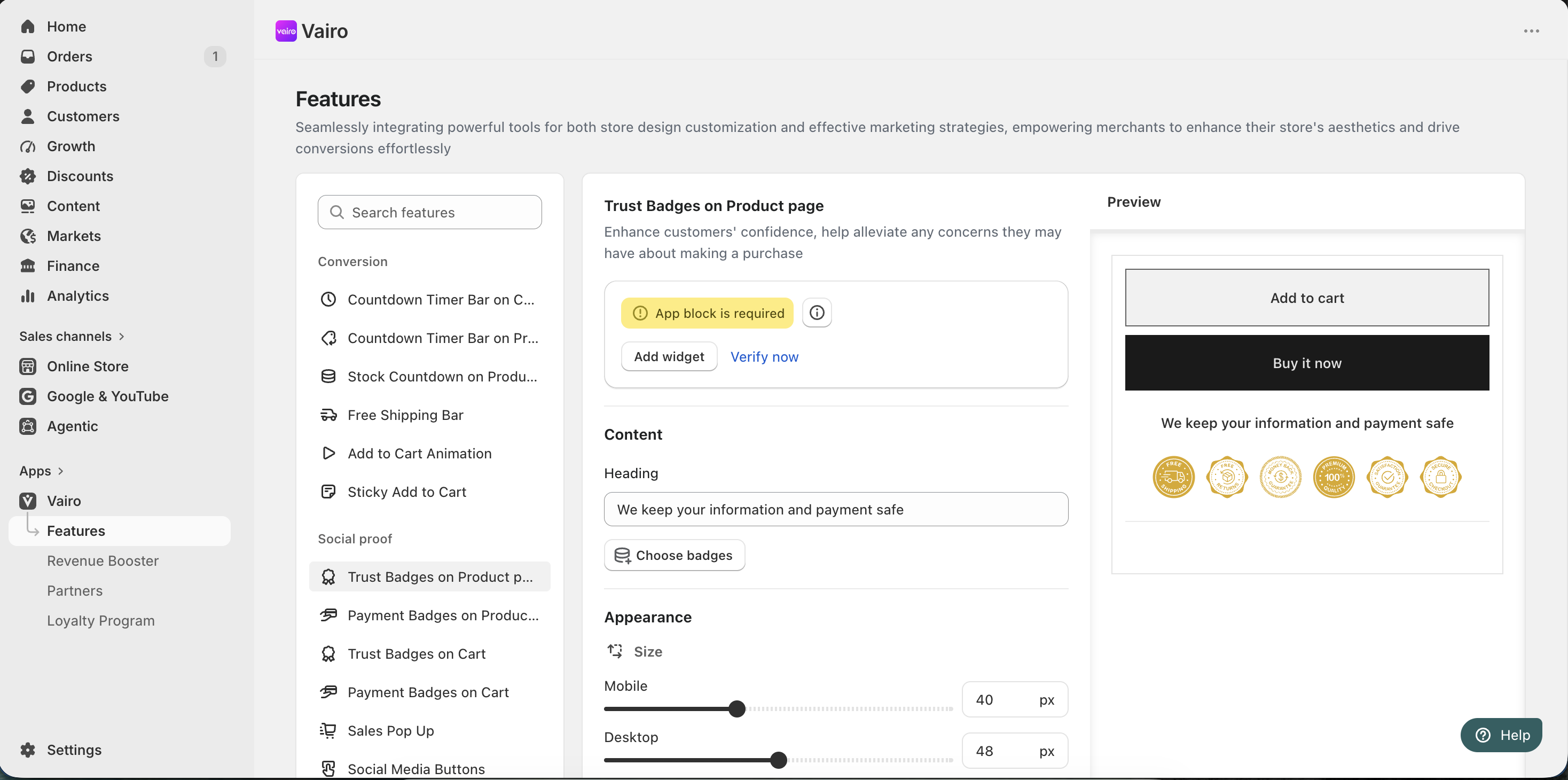
Task: Click the Mobile size slider handle
Action: pyautogui.click(x=736, y=709)
